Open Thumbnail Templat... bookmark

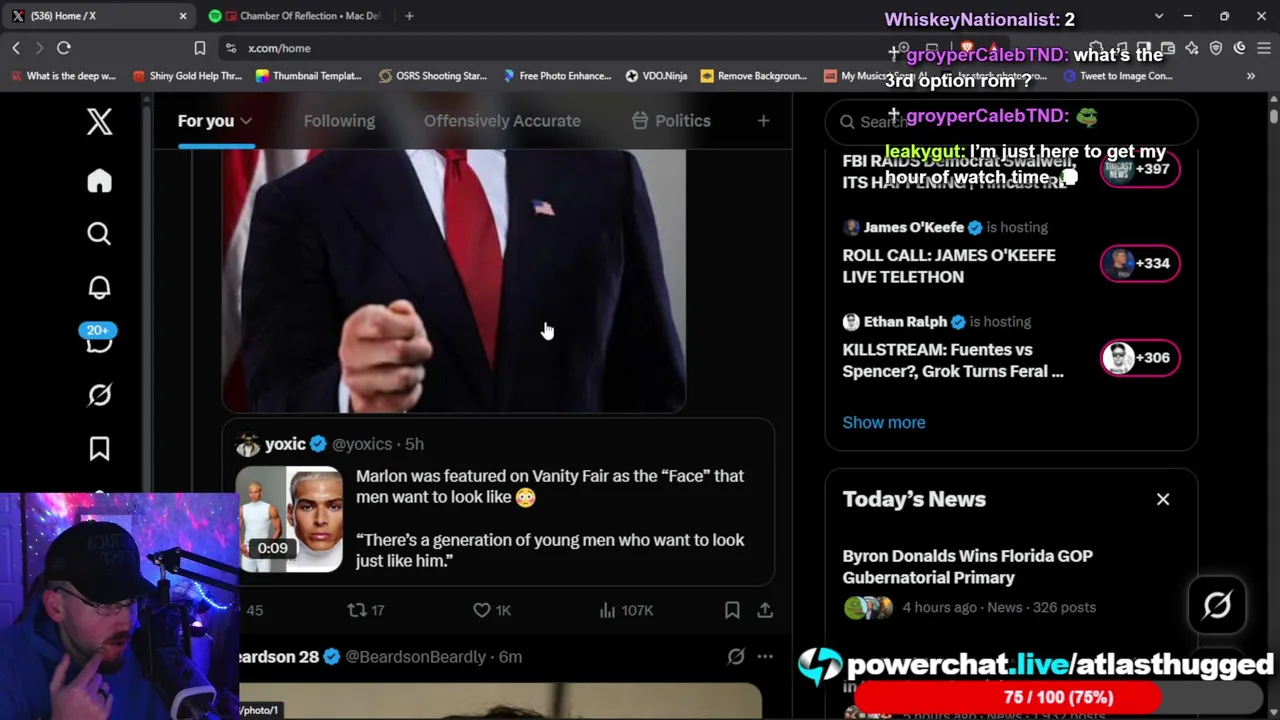[309, 76]
